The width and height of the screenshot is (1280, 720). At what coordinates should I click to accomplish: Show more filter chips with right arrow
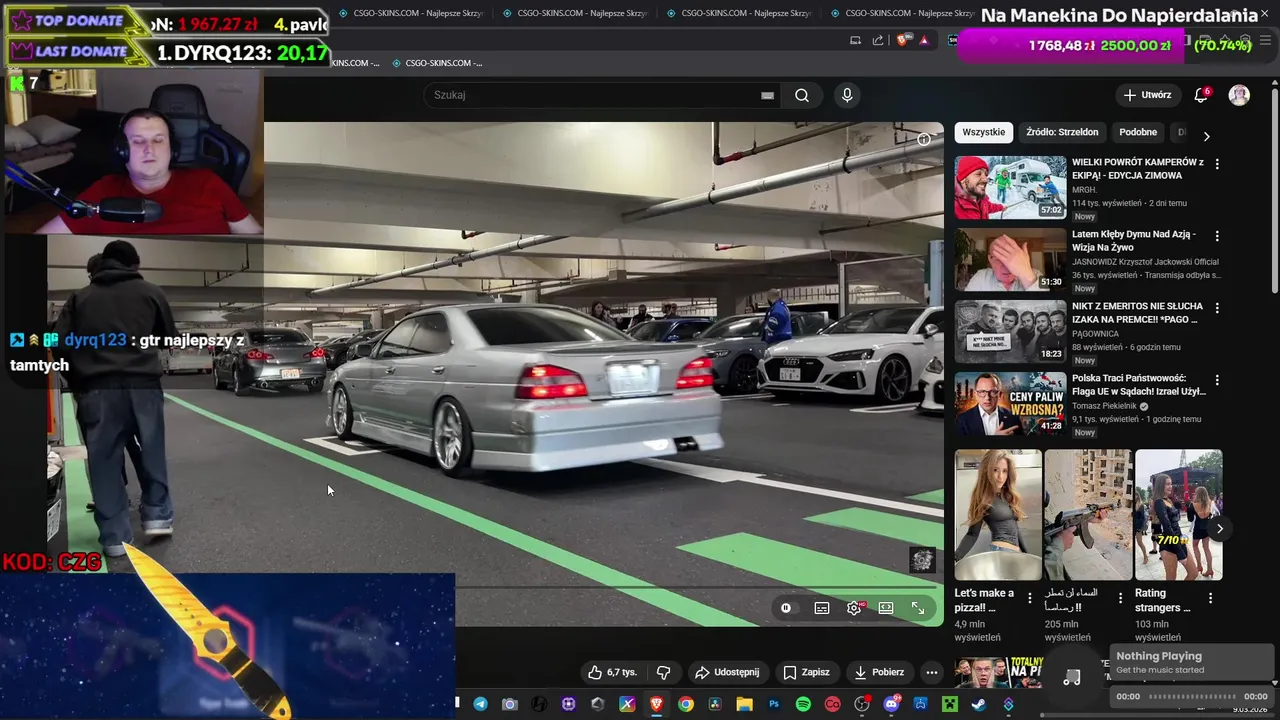coord(1206,136)
